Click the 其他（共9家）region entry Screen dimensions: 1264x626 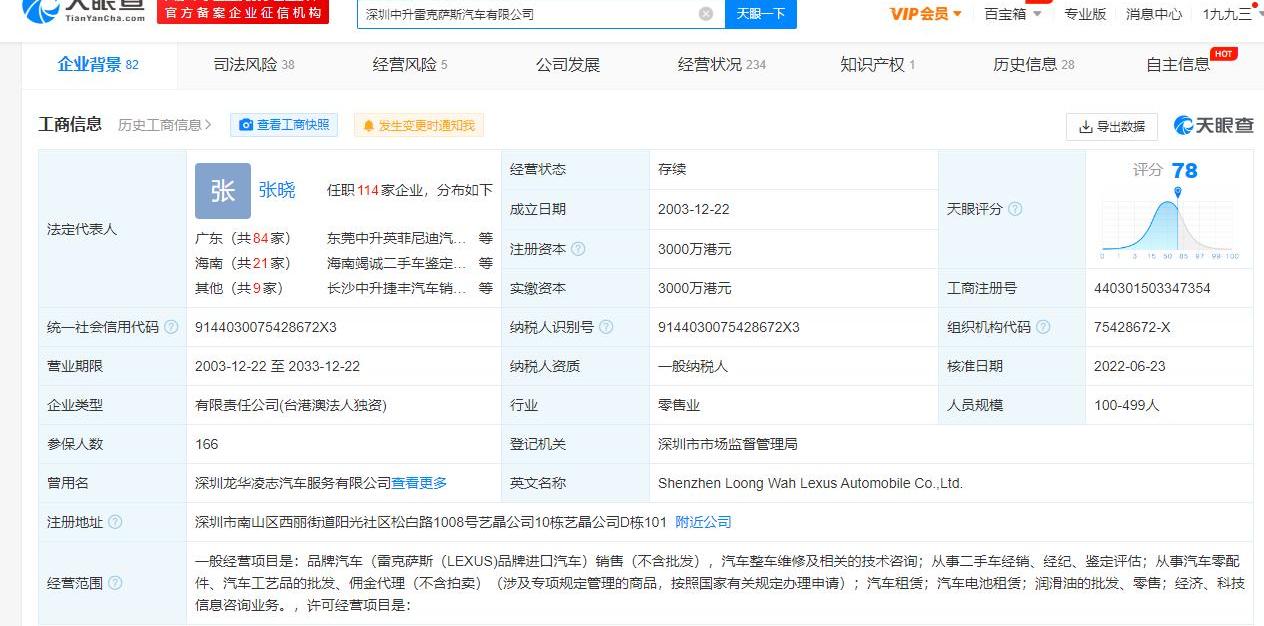point(239,288)
